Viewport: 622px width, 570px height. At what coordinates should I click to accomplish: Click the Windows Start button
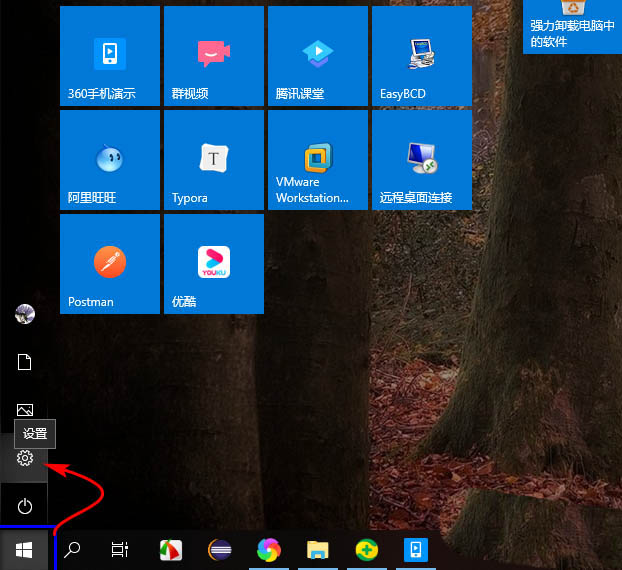point(24,550)
